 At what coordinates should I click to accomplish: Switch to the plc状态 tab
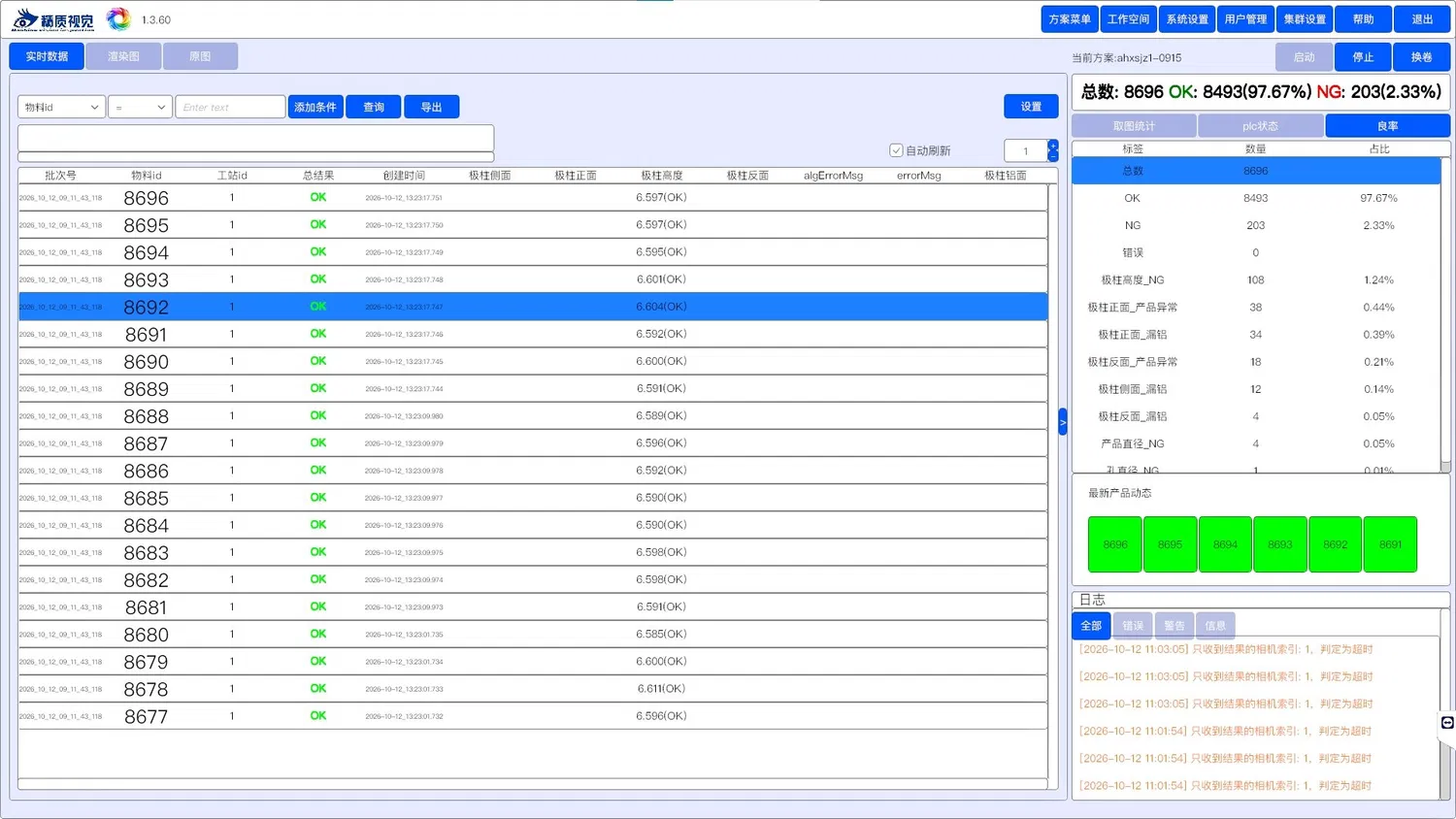click(1261, 126)
